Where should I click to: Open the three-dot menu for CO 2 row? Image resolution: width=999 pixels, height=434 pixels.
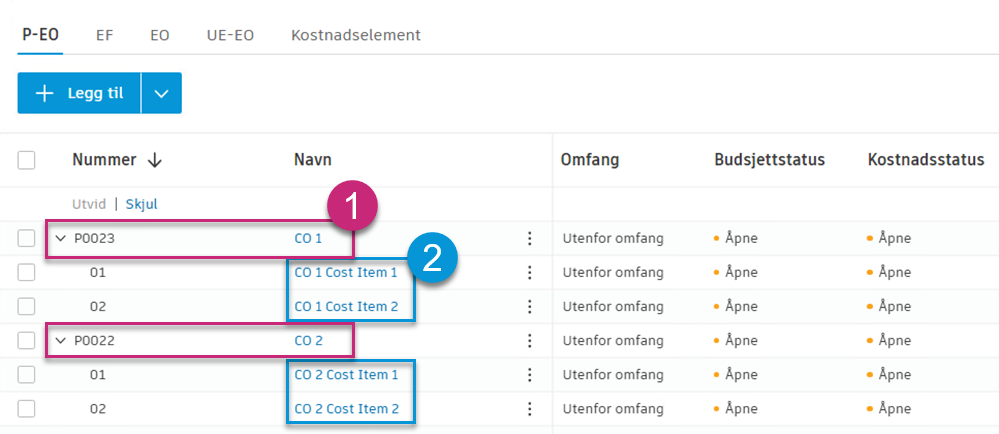click(530, 341)
